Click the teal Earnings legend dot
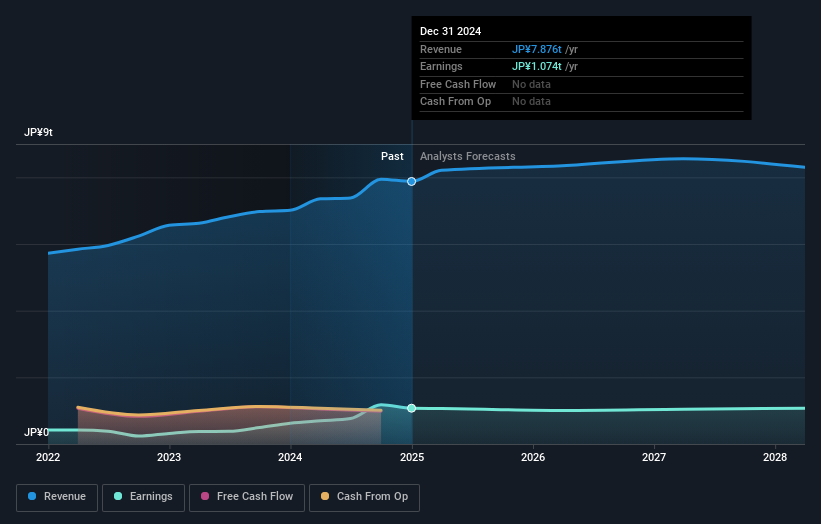This screenshot has height=524, width=821. pyautogui.click(x=118, y=496)
